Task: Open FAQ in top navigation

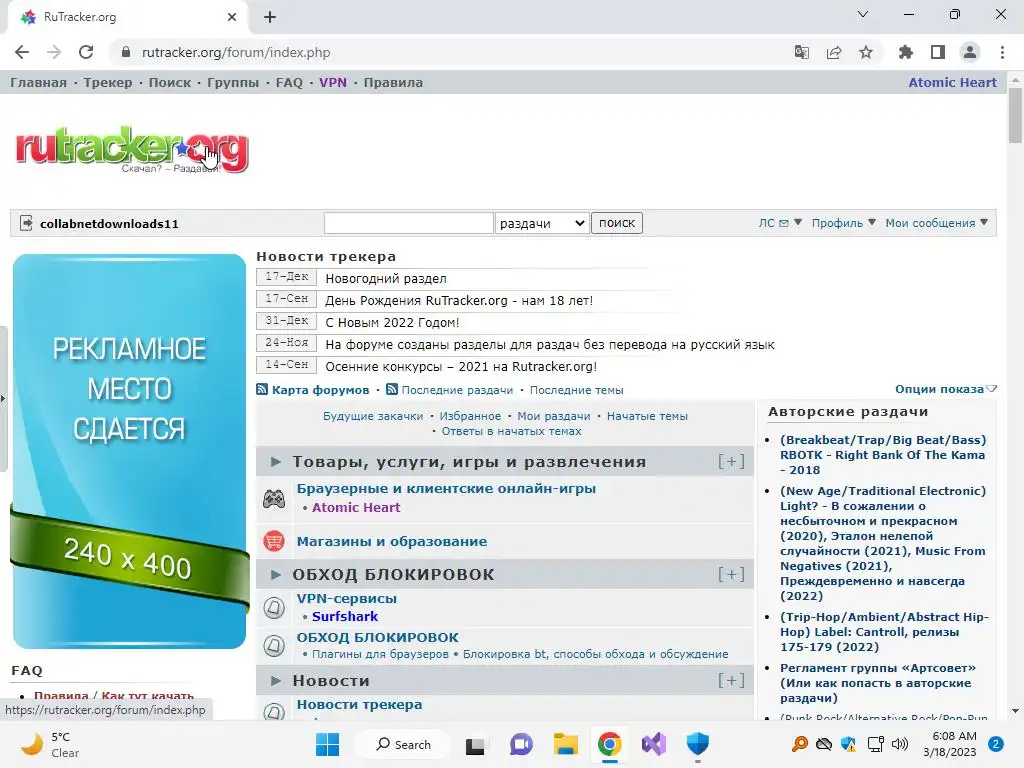Action: (289, 83)
